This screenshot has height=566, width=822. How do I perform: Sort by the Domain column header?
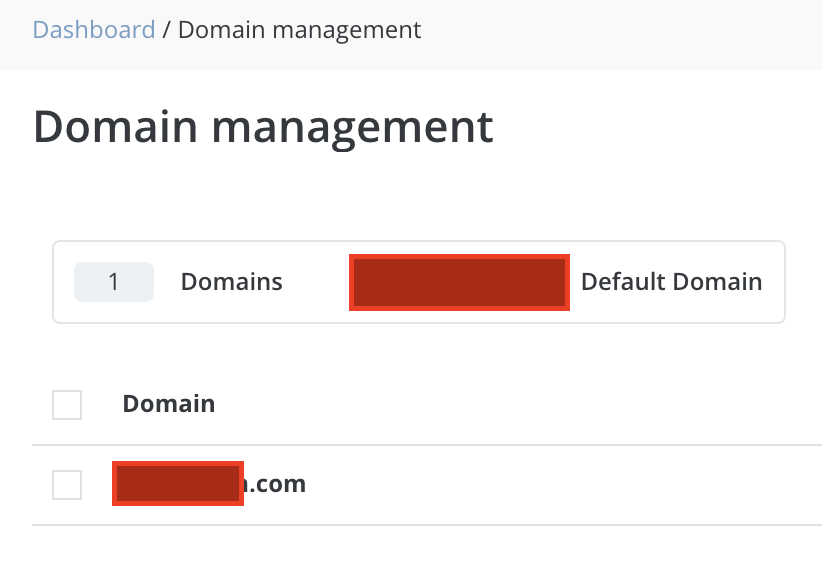point(168,404)
